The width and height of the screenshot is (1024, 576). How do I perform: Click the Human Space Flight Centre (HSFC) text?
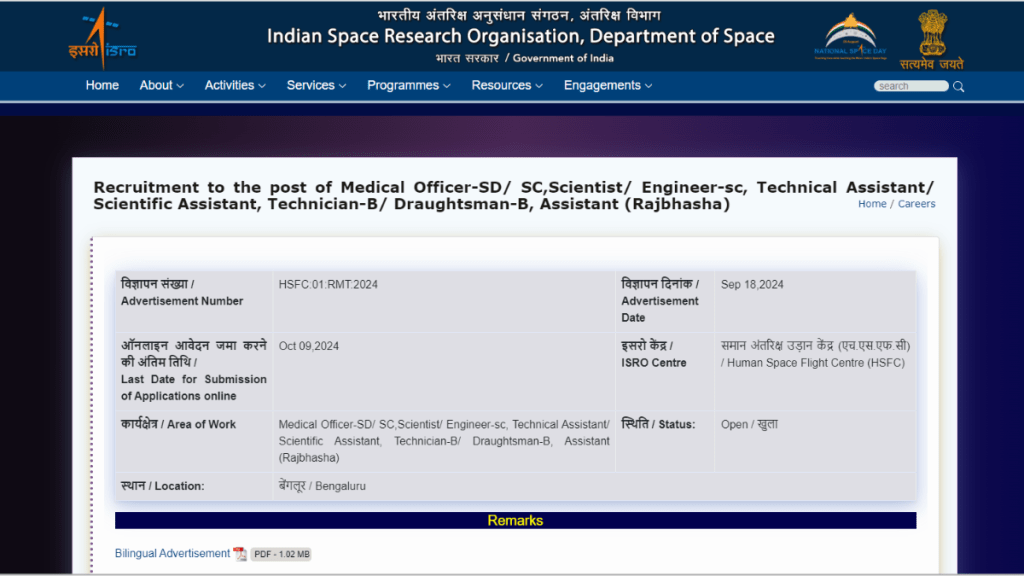click(816, 363)
